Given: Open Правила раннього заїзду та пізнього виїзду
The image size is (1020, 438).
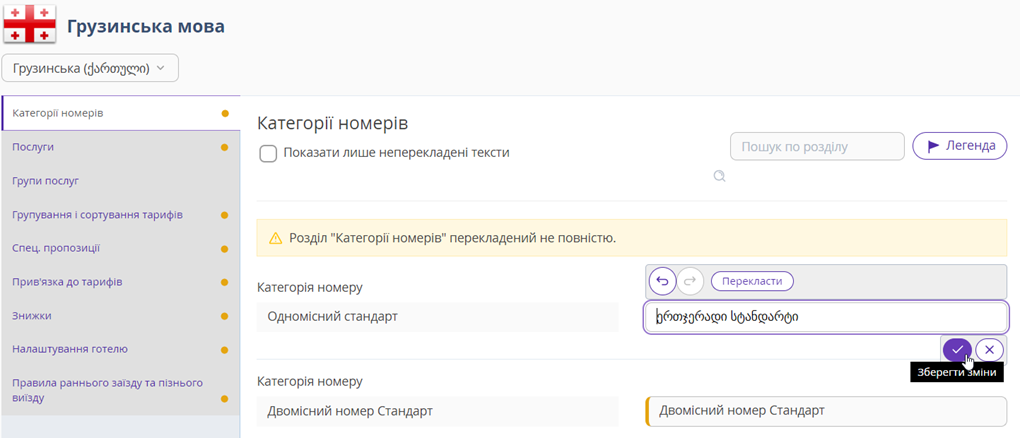Looking at the screenshot, I should click(121, 390).
